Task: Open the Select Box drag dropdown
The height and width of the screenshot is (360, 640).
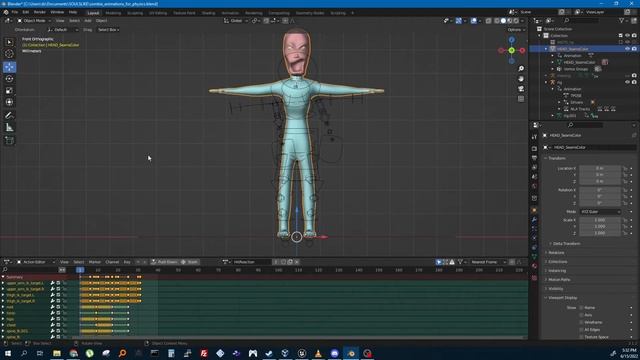Action: [108, 30]
